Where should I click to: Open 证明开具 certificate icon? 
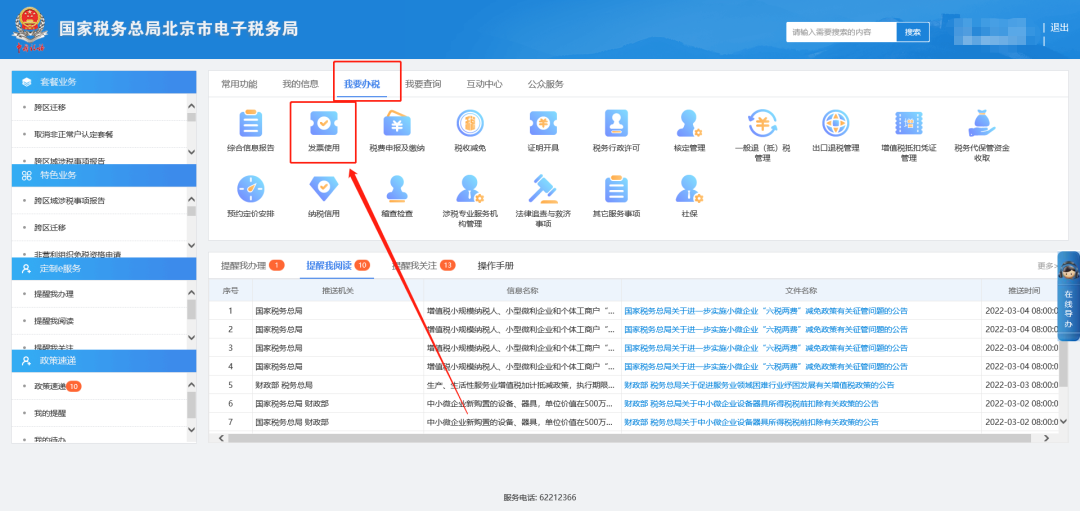(543, 125)
